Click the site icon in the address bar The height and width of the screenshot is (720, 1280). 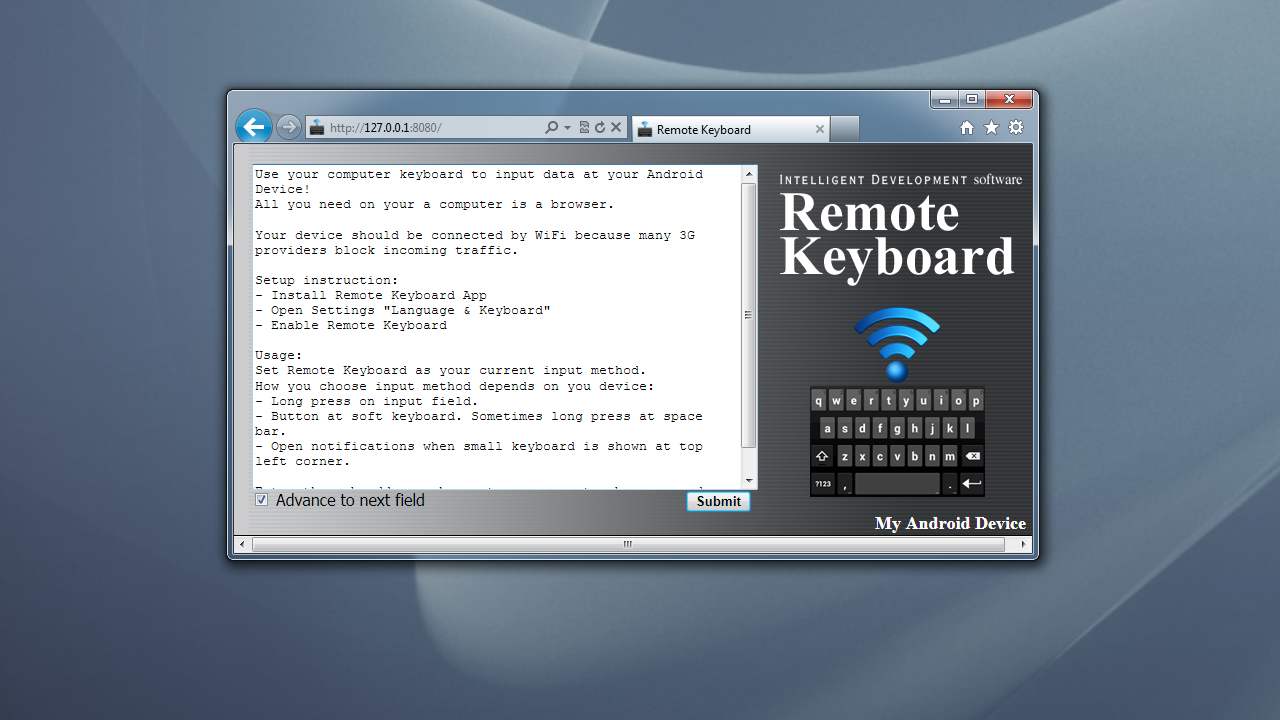pyautogui.click(x=317, y=128)
